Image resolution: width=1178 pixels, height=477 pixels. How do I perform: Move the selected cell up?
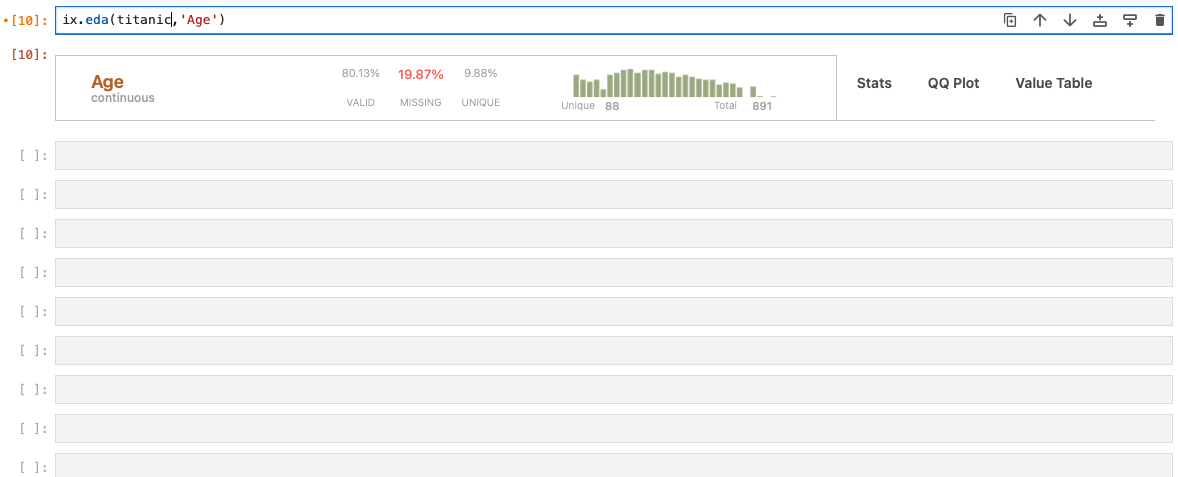click(x=1040, y=20)
